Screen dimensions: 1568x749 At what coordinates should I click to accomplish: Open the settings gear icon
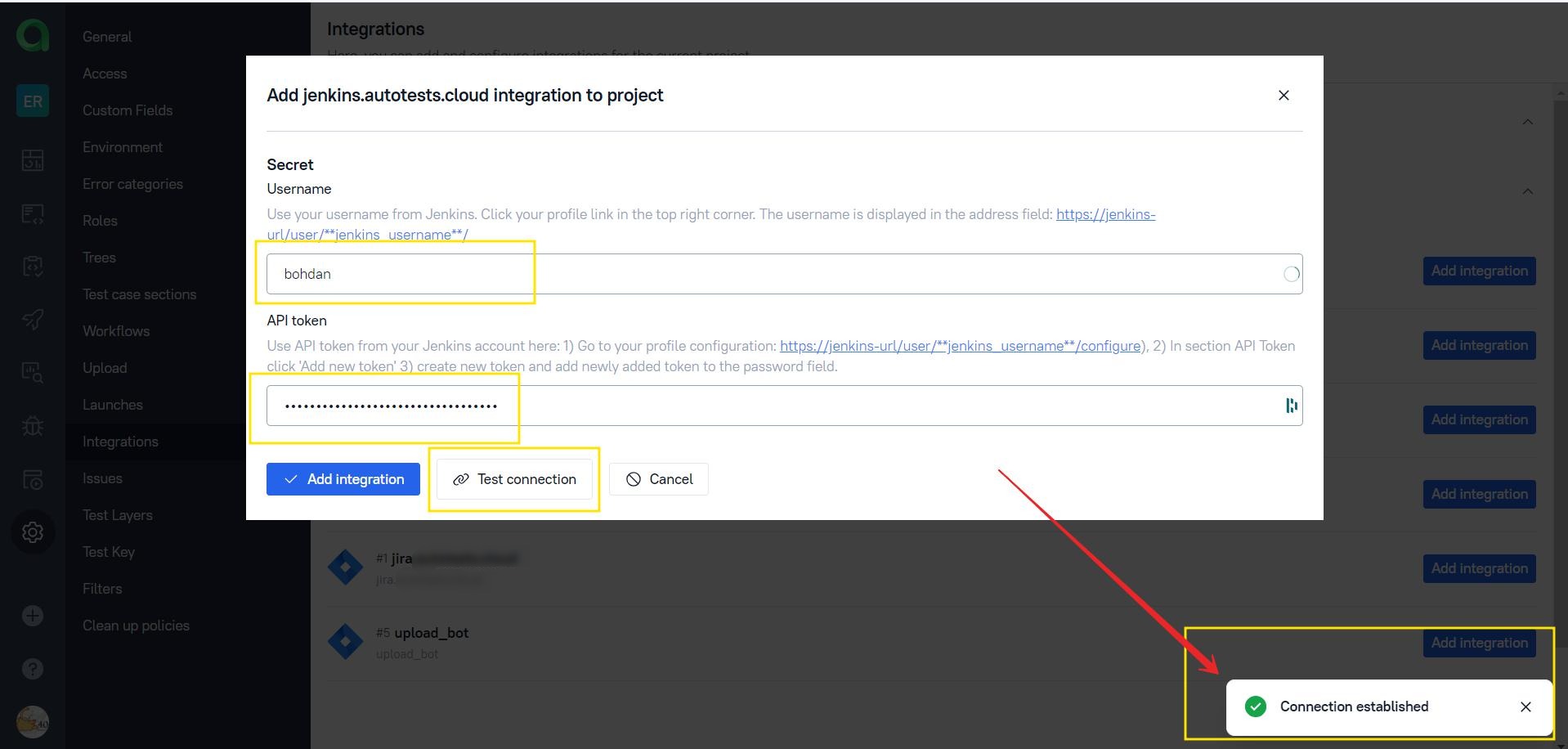click(33, 532)
